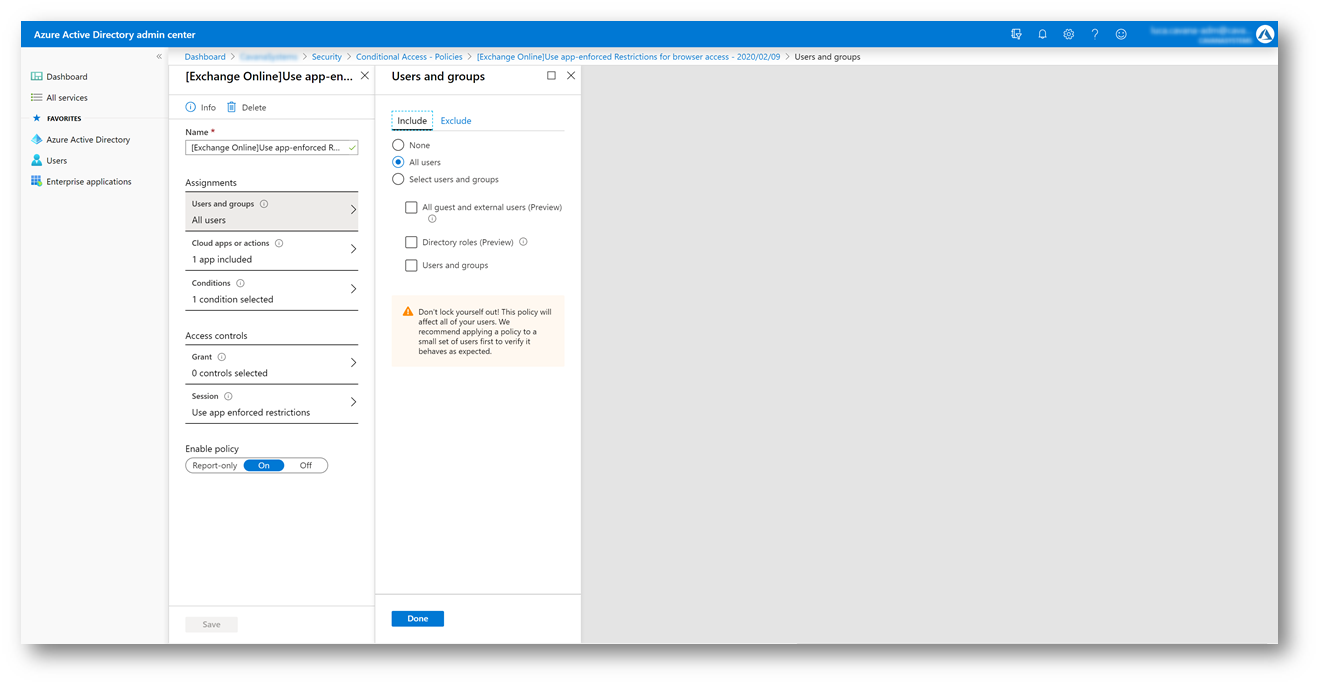Switch to the Include tab
The height and width of the screenshot is (686, 1320).
(x=412, y=120)
